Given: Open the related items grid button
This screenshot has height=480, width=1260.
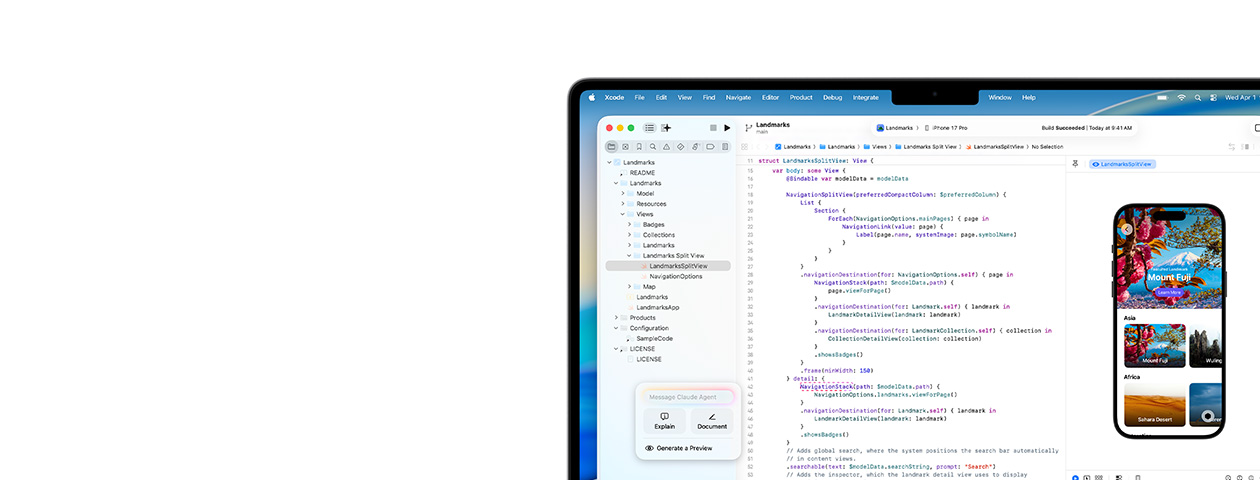Looking at the screenshot, I should (745, 146).
